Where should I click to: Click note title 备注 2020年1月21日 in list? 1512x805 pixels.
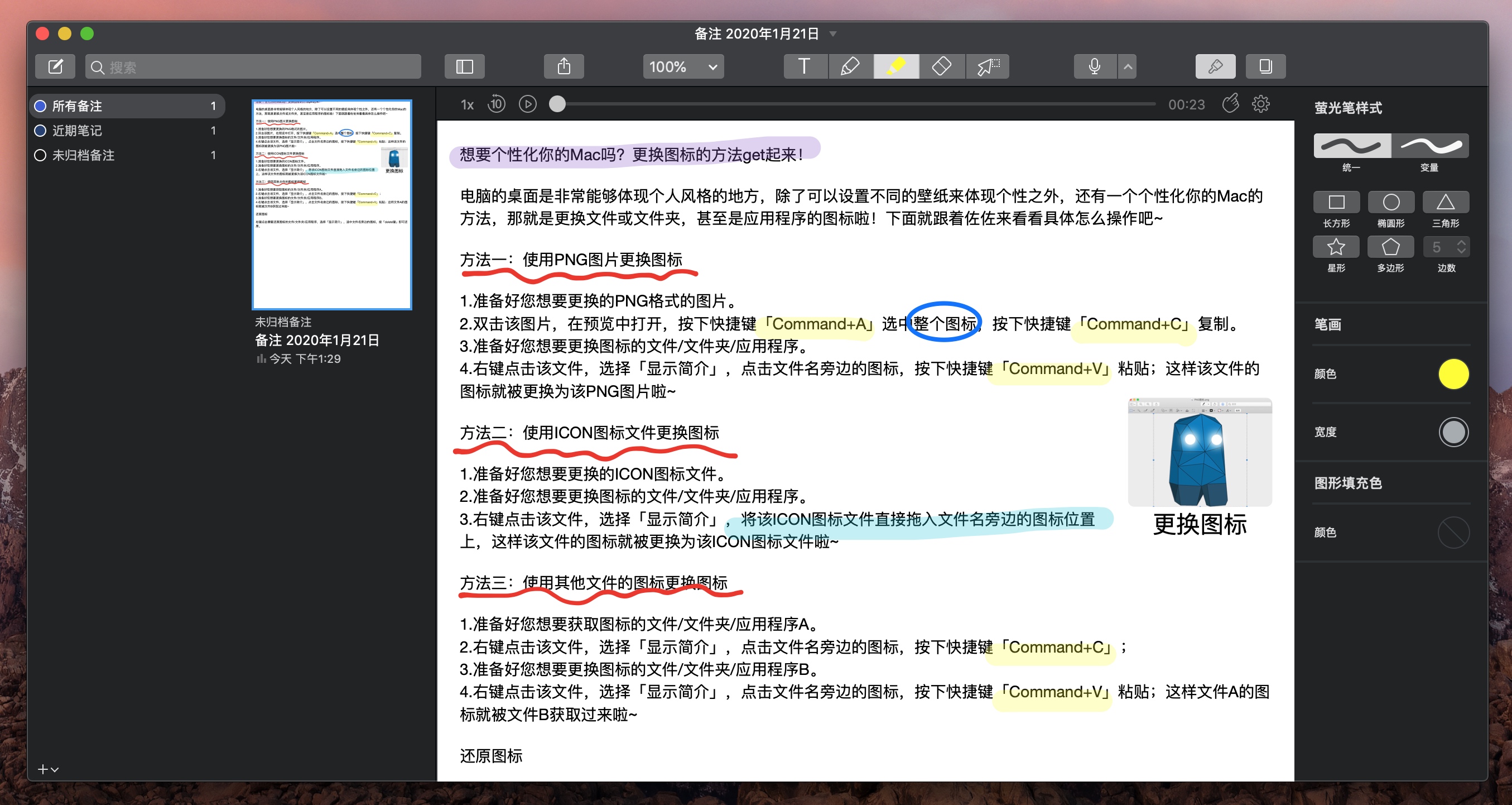point(317,341)
